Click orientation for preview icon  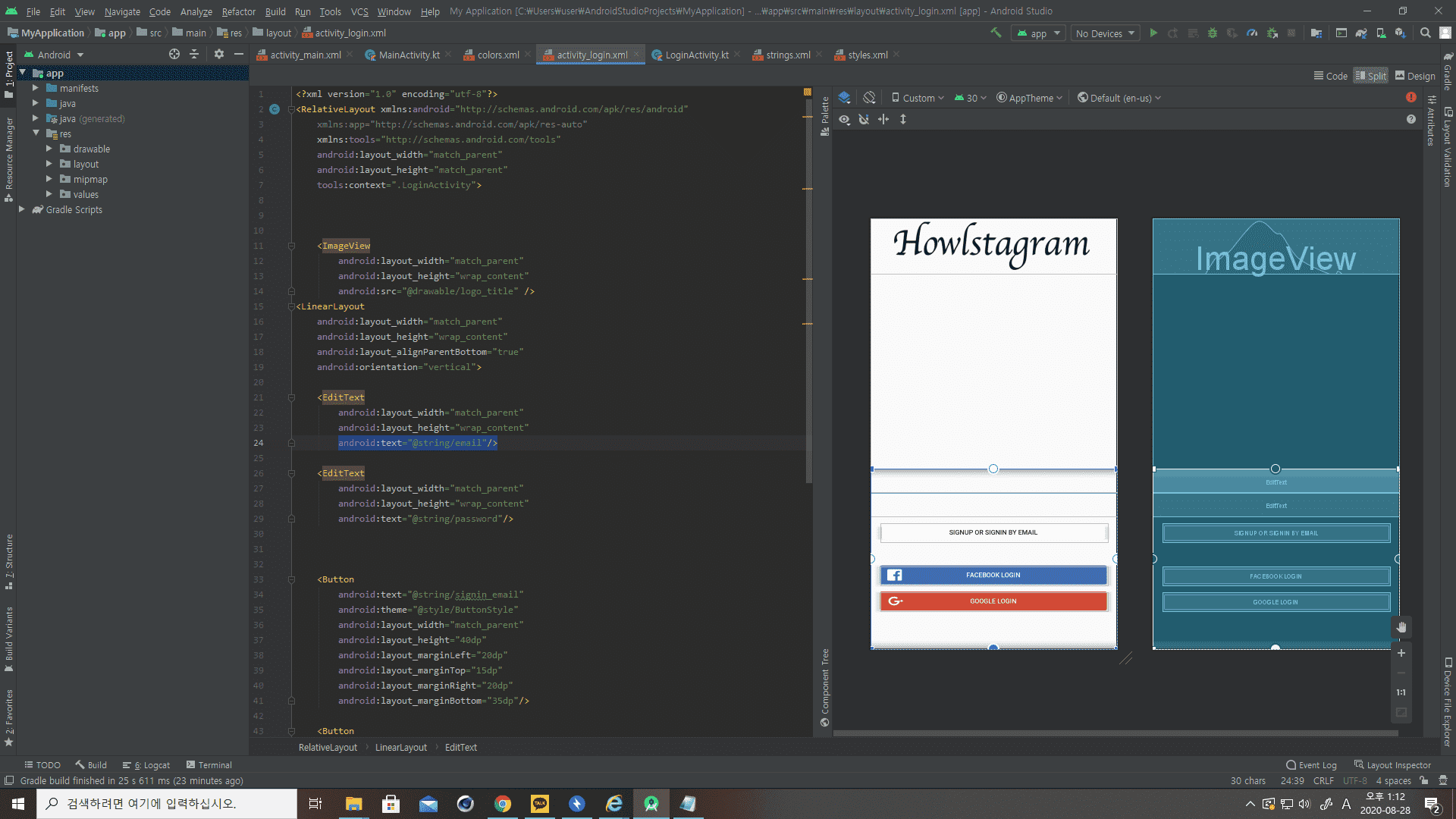click(x=870, y=98)
